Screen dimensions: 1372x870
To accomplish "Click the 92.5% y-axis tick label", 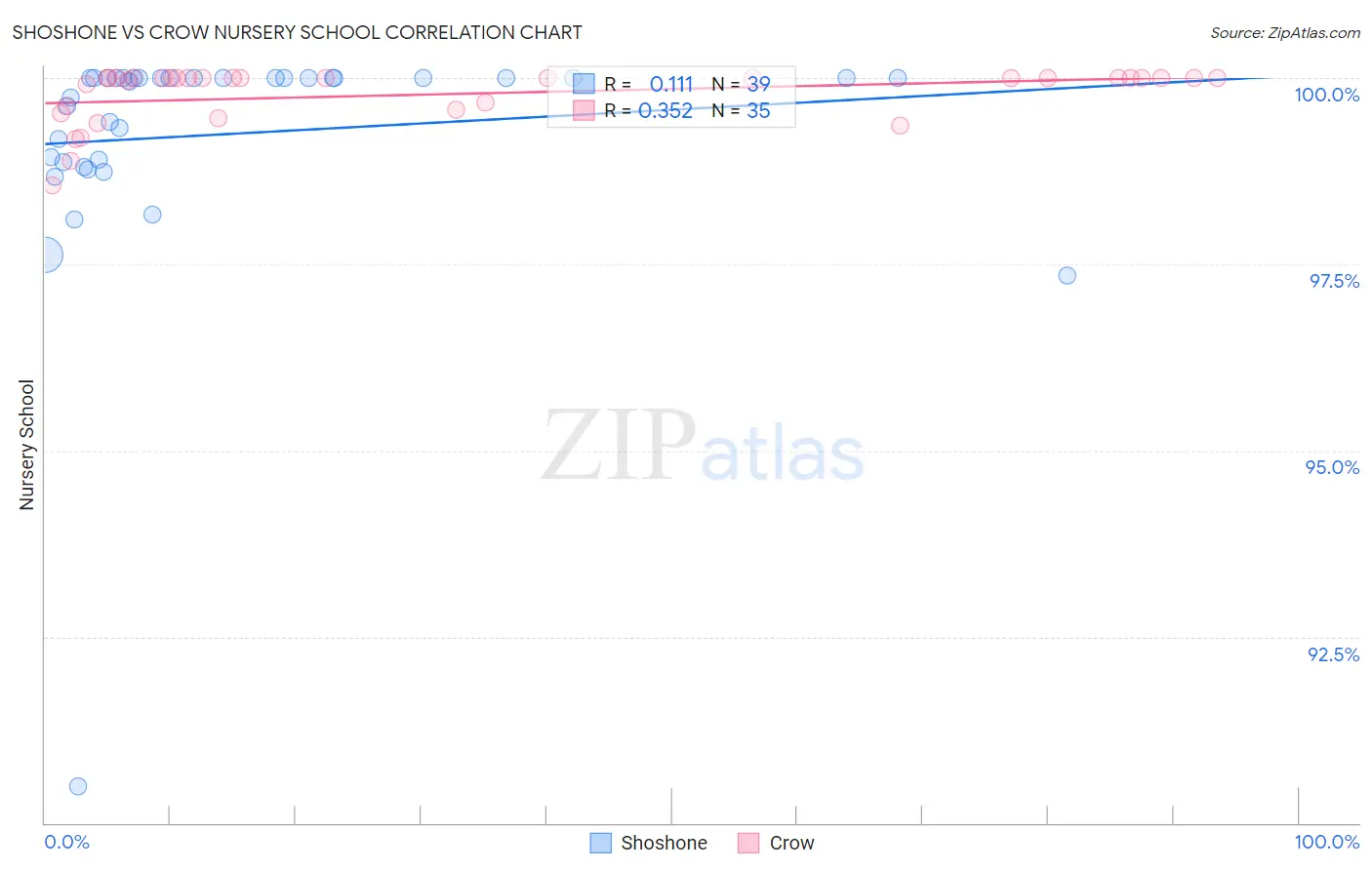I will pos(1333,654).
